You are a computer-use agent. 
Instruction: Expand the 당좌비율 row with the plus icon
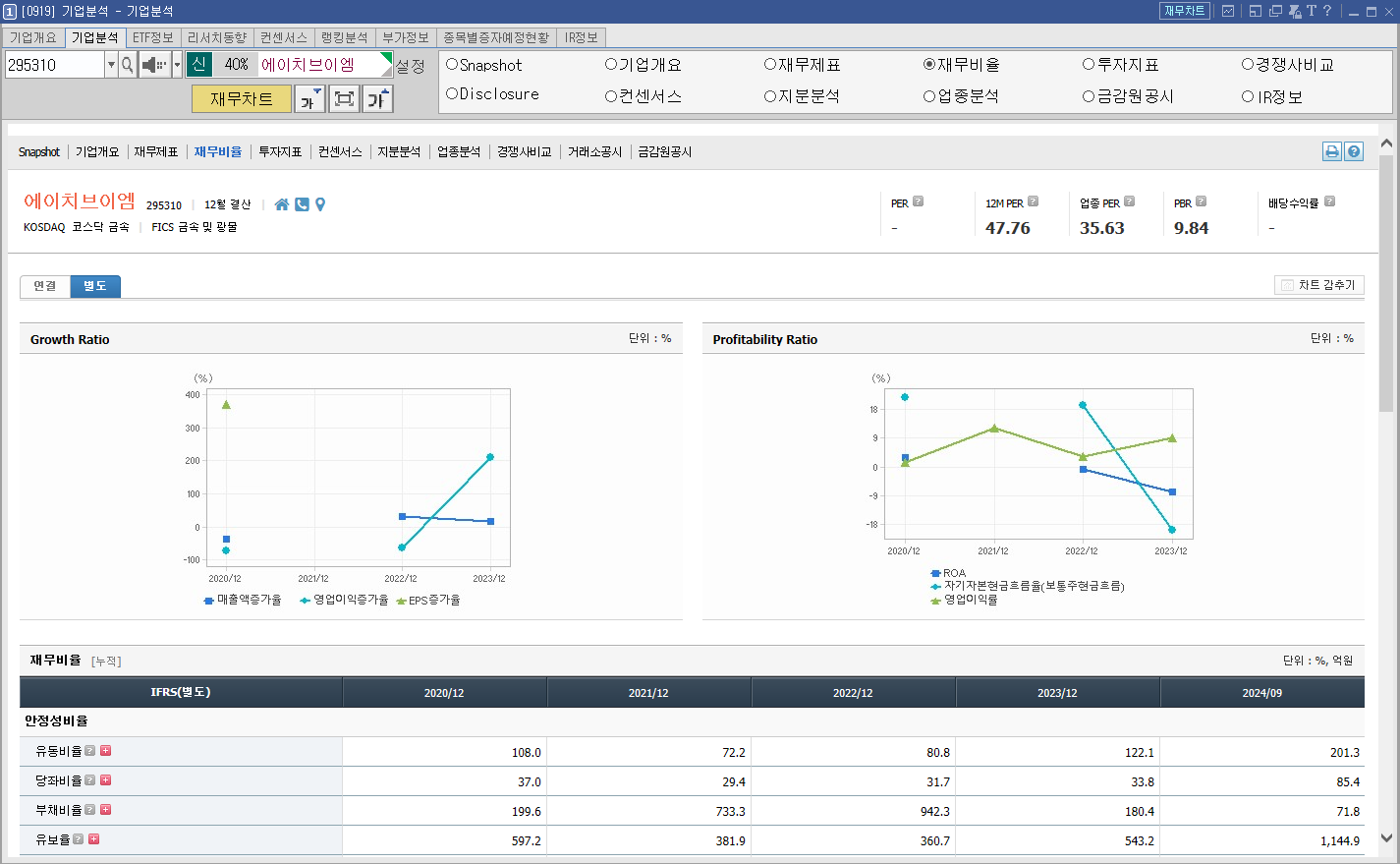pos(106,779)
